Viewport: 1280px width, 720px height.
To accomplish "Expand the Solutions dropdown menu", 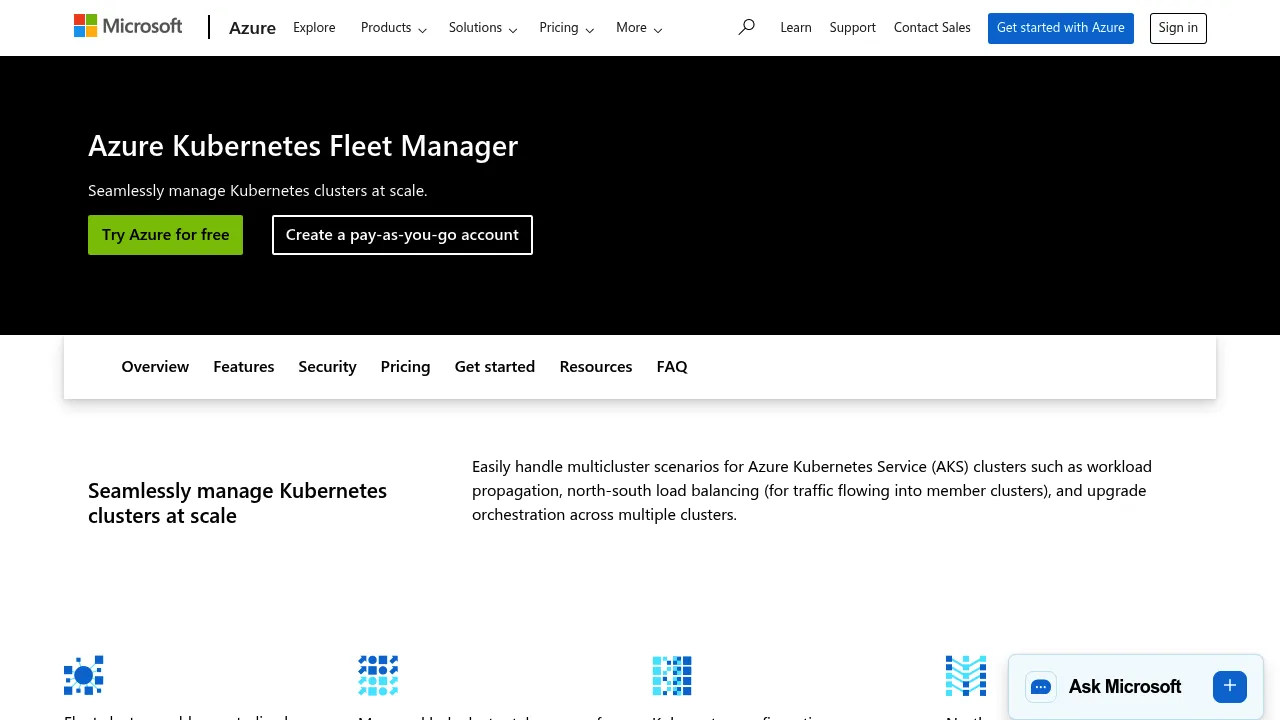I will pos(483,28).
